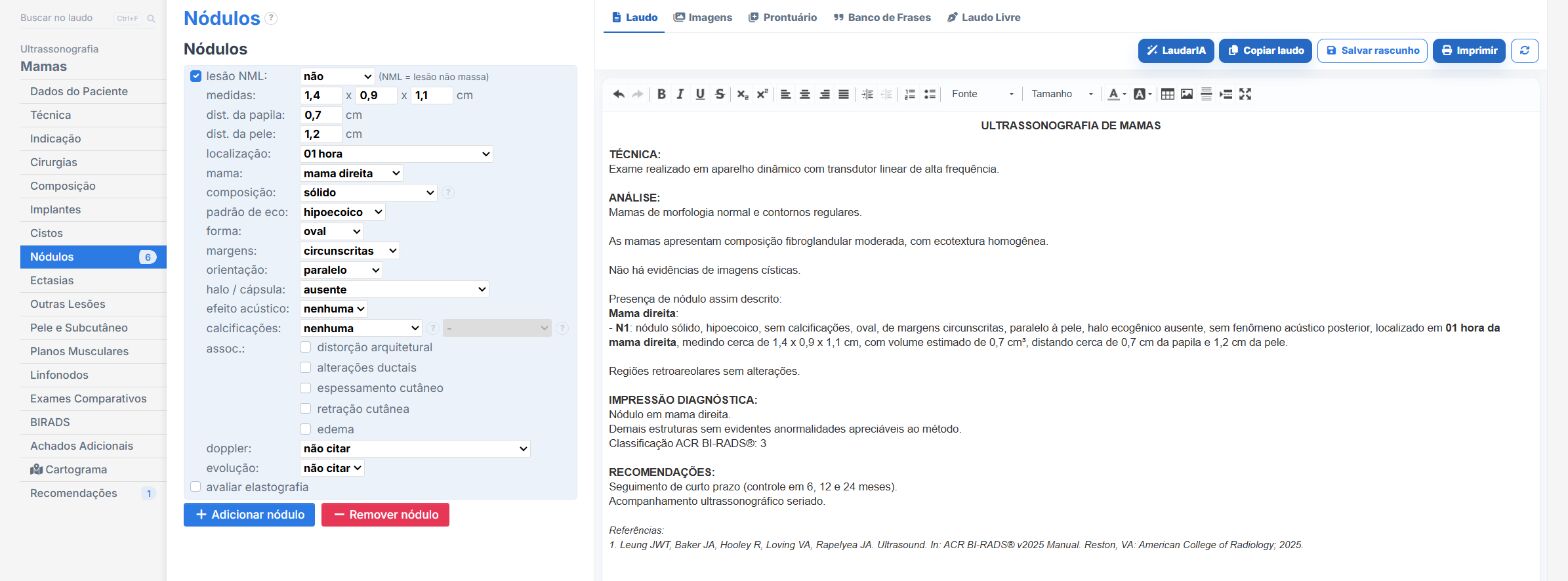This screenshot has width=1568, height=581.
Task: Enable avaliar elastografia checkbox
Action: [x=196, y=487]
